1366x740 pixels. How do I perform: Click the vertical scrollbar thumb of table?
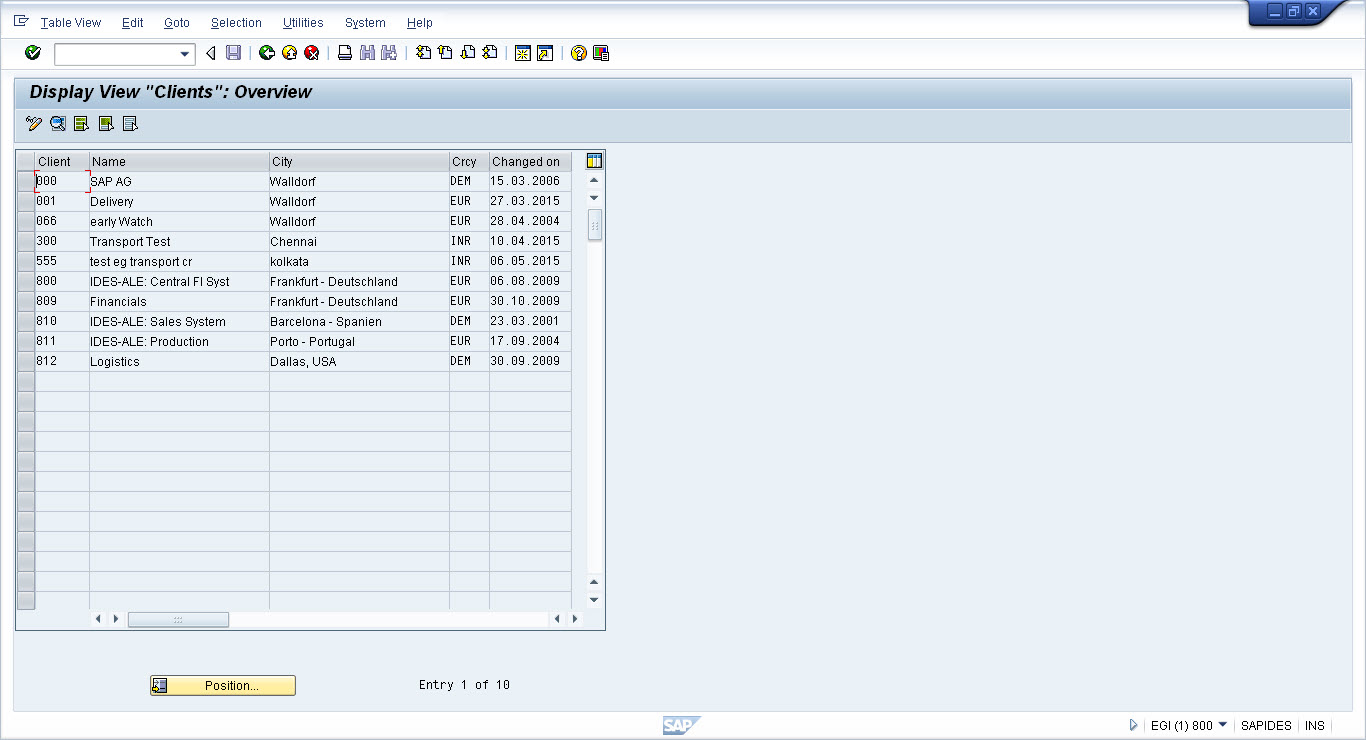(595, 225)
